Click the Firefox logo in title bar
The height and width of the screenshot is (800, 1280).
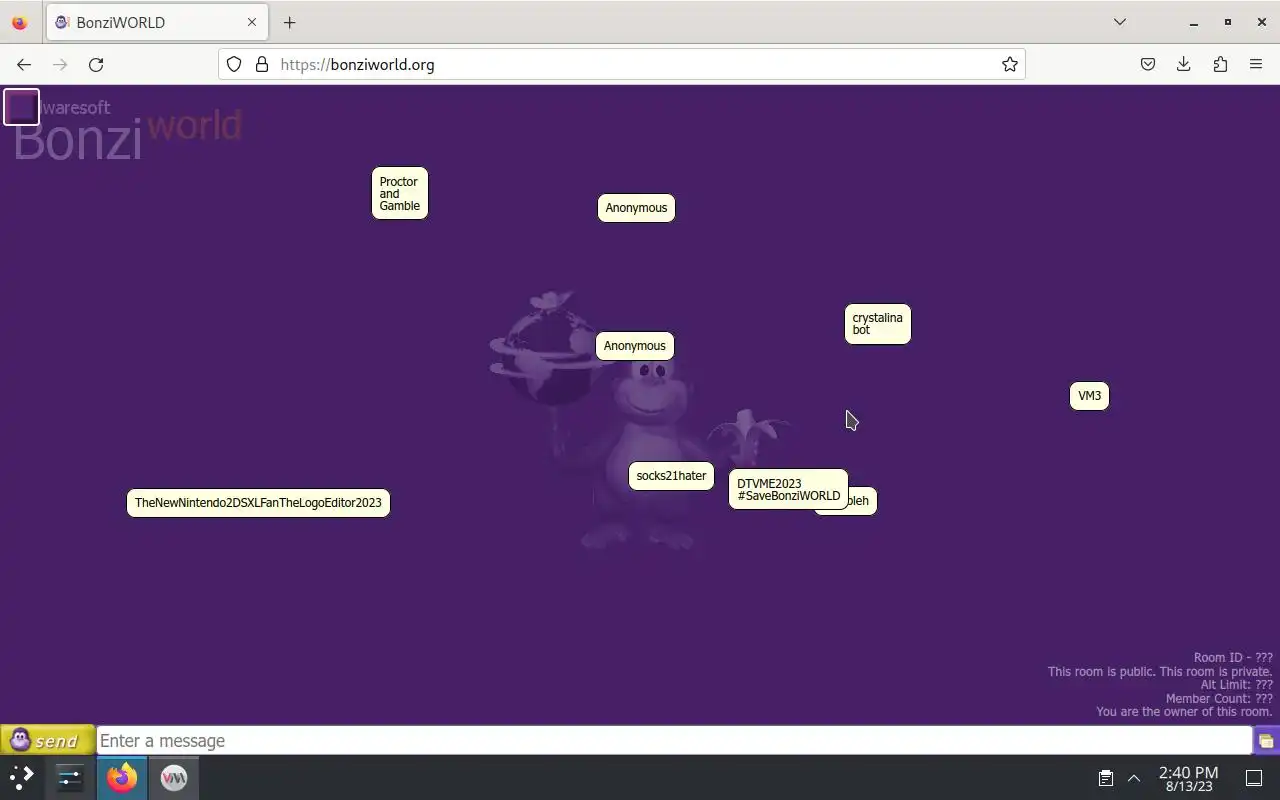click(19, 22)
